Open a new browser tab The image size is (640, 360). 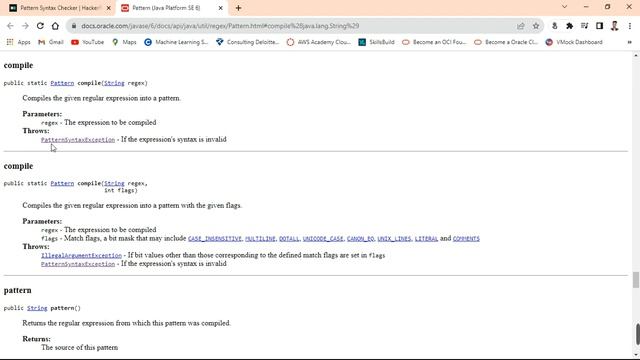point(238,8)
